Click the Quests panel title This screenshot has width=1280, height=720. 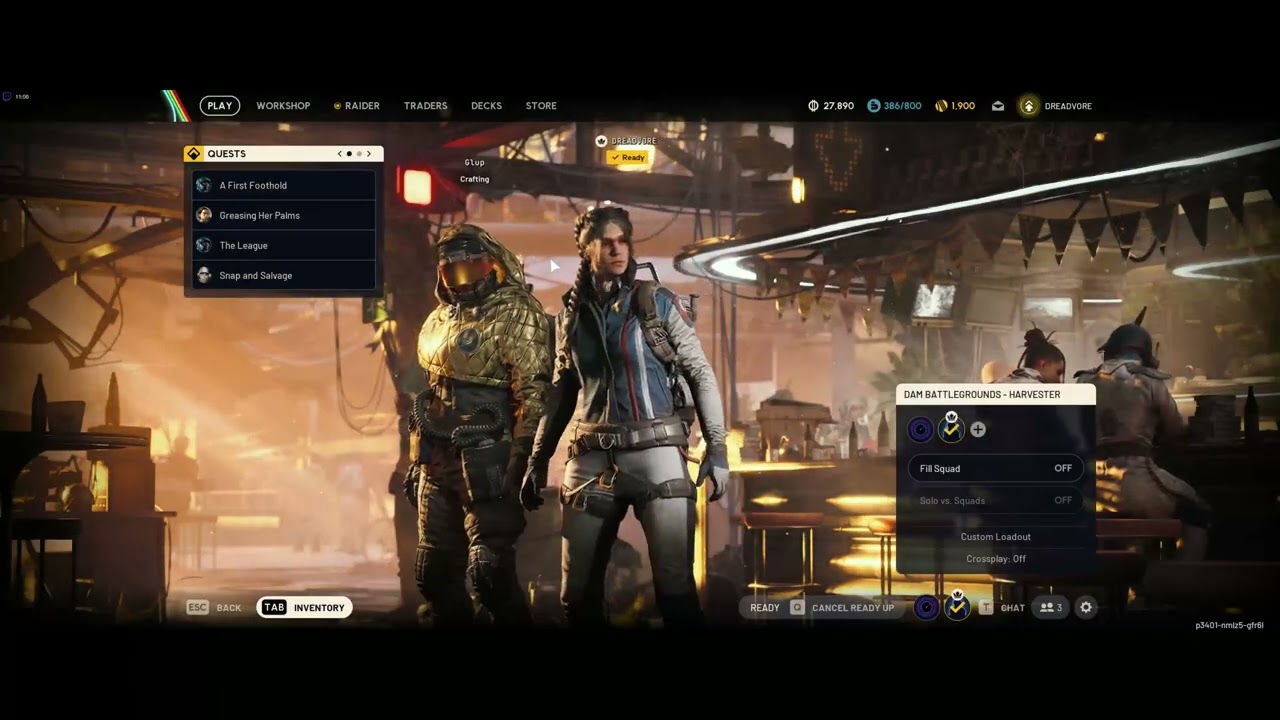(227, 154)
